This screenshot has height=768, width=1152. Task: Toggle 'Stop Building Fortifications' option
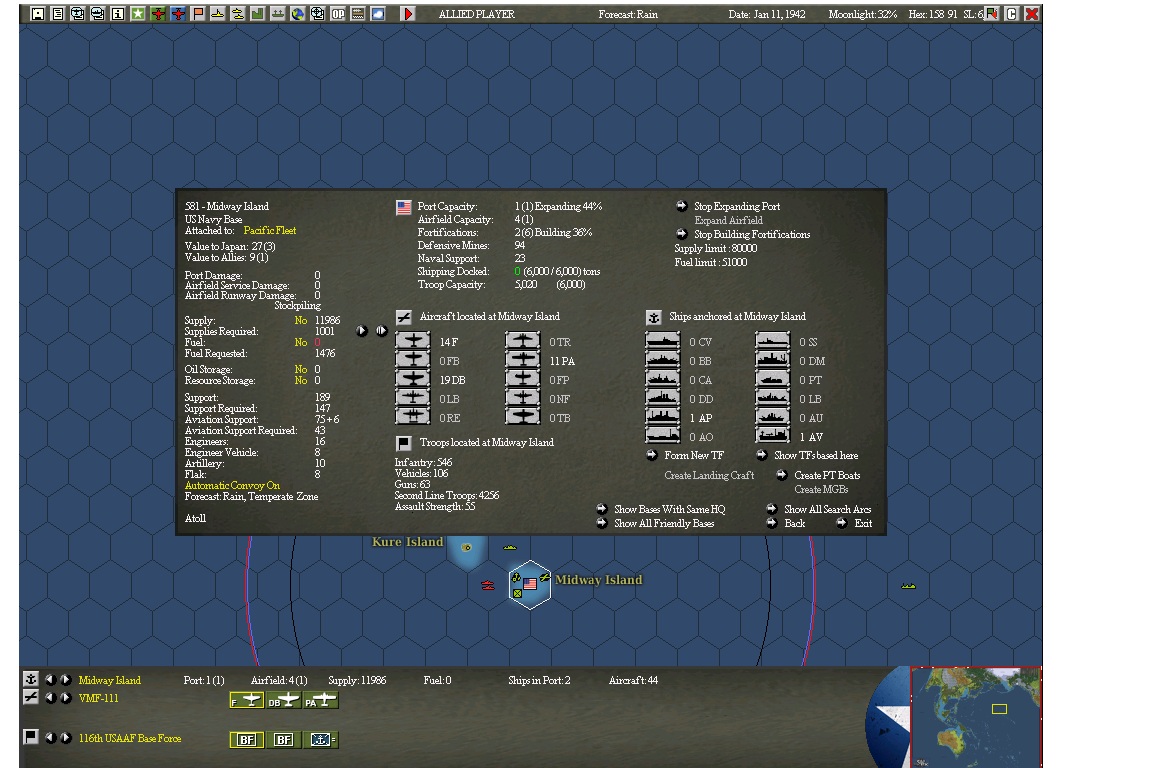752,234
